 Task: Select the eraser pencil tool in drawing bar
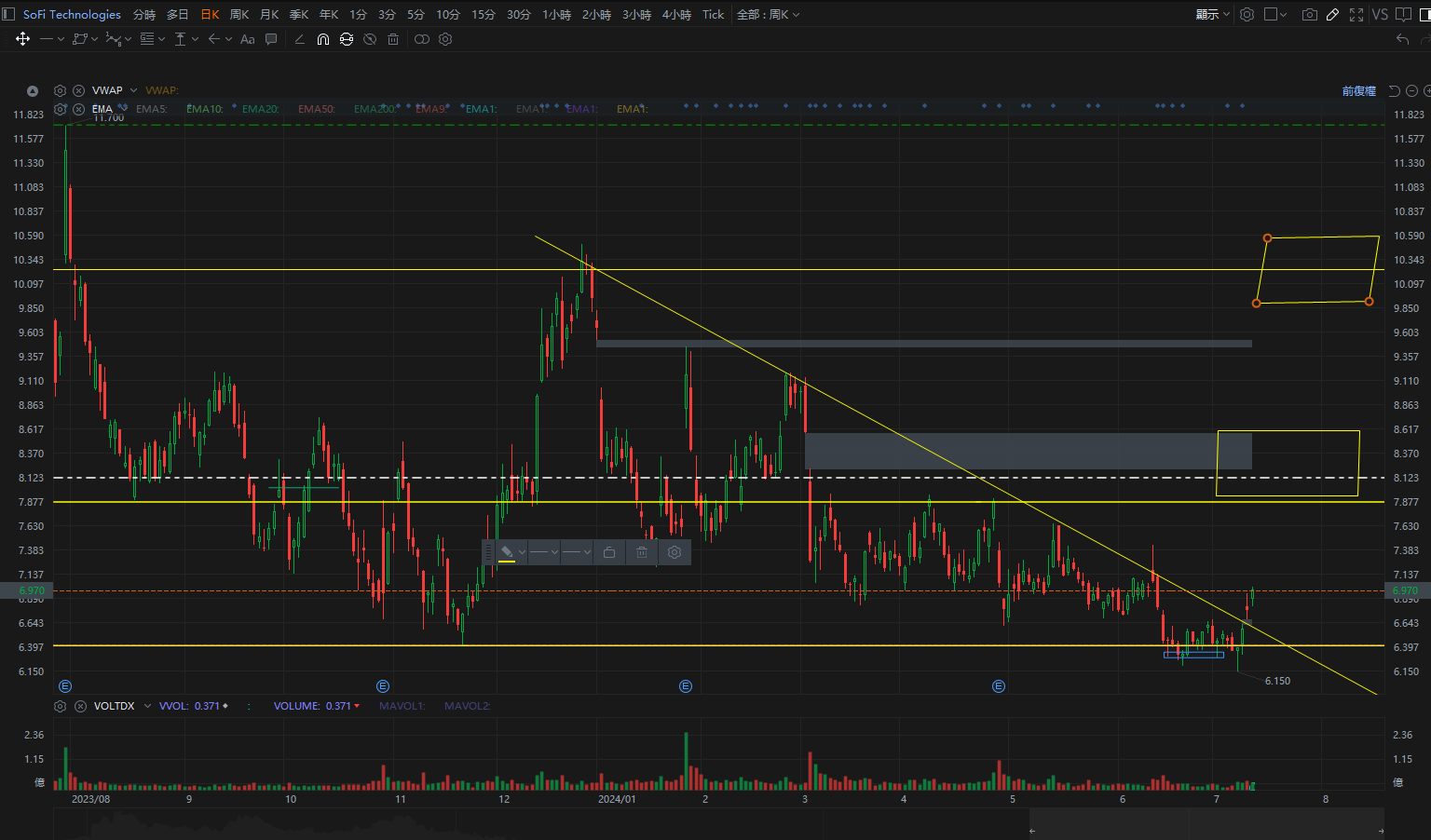click(299, 39)
